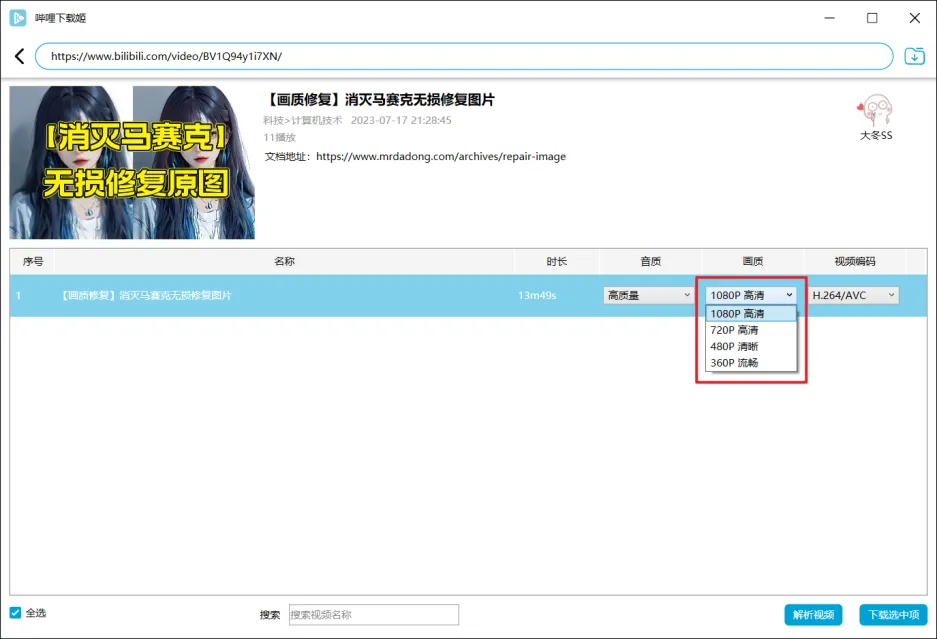
Task: Minimize the 哔哩下载姬 window
Action: (828, 18)
